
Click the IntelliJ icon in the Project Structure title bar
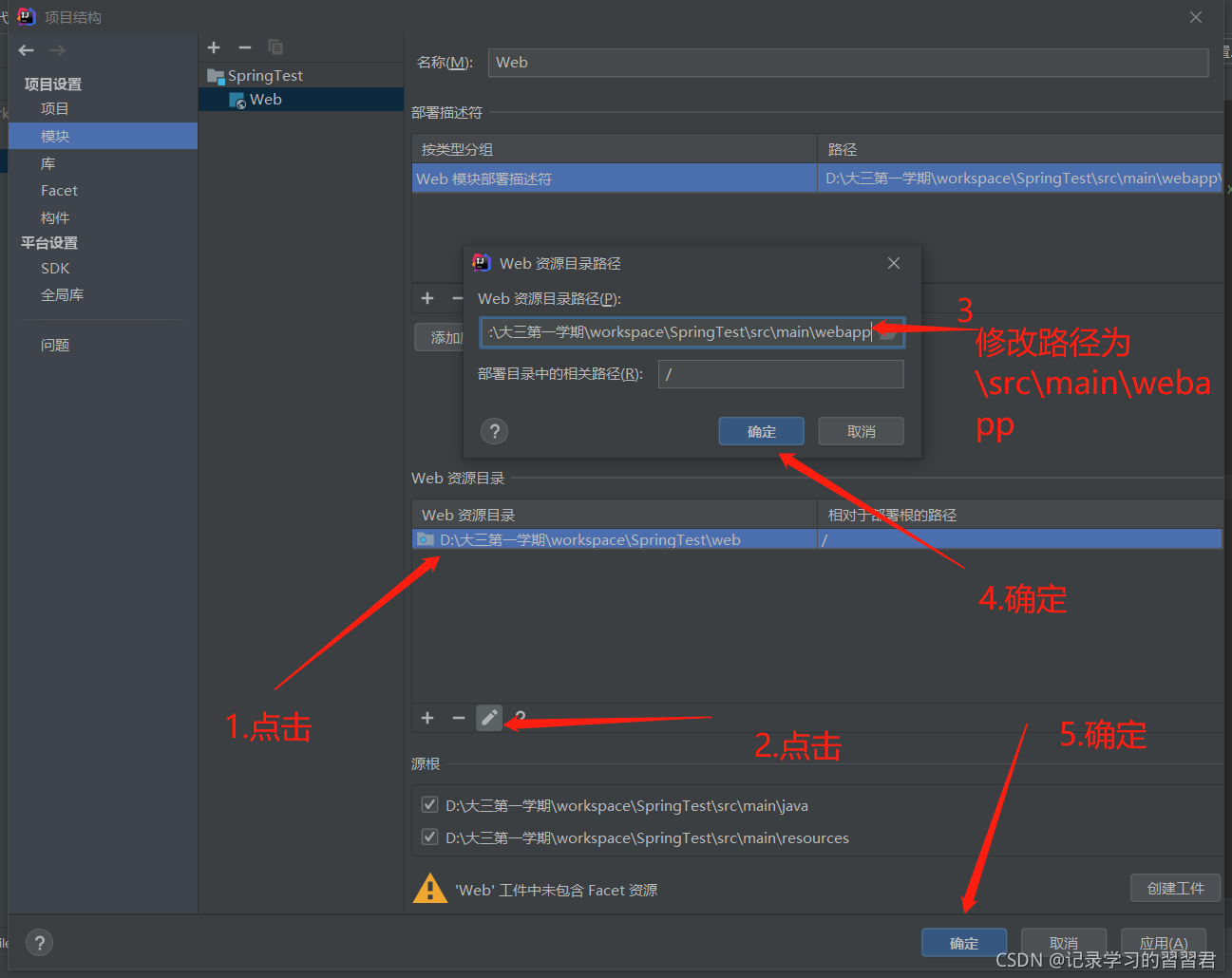(x=27, y=17)
